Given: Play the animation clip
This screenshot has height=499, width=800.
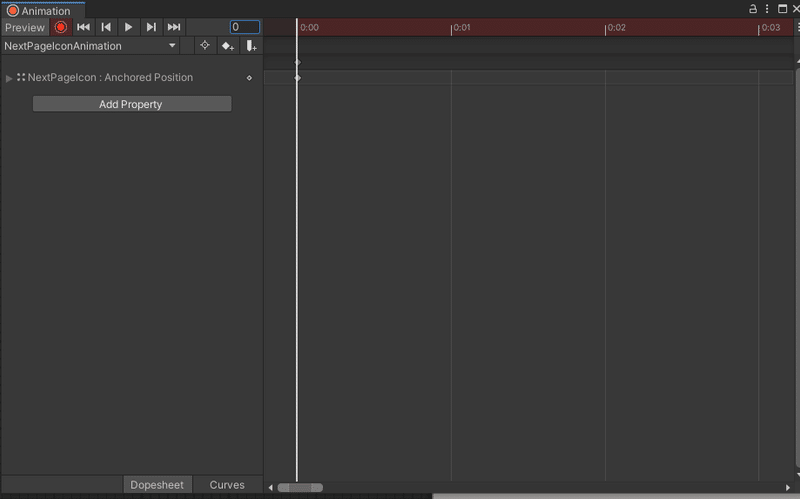Looking at the screenshot, I should tap(129, 27).
